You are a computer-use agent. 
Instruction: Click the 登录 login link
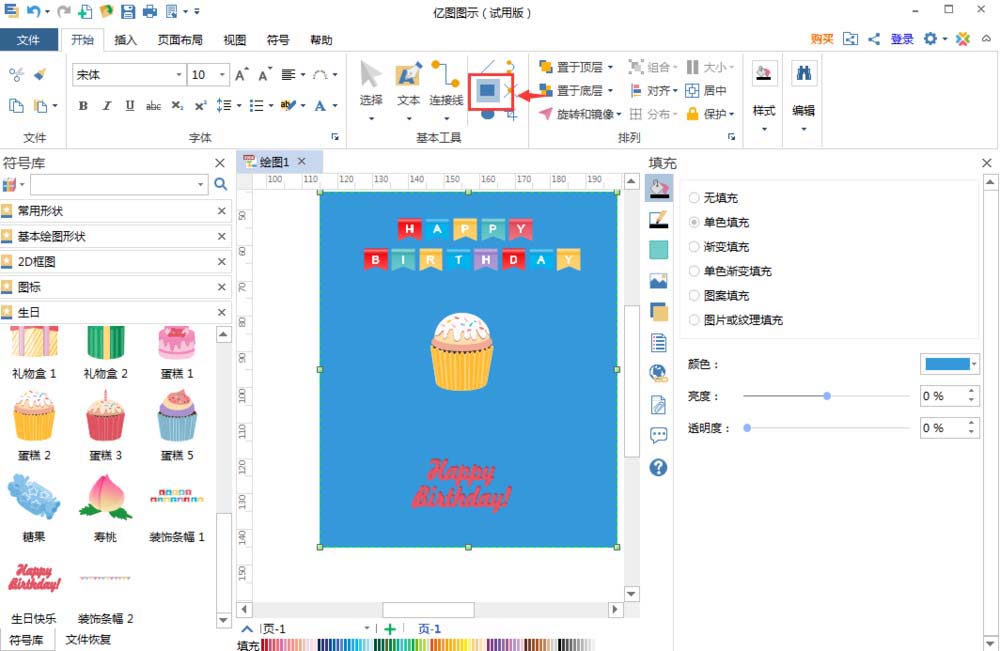(x=901, y=40)
